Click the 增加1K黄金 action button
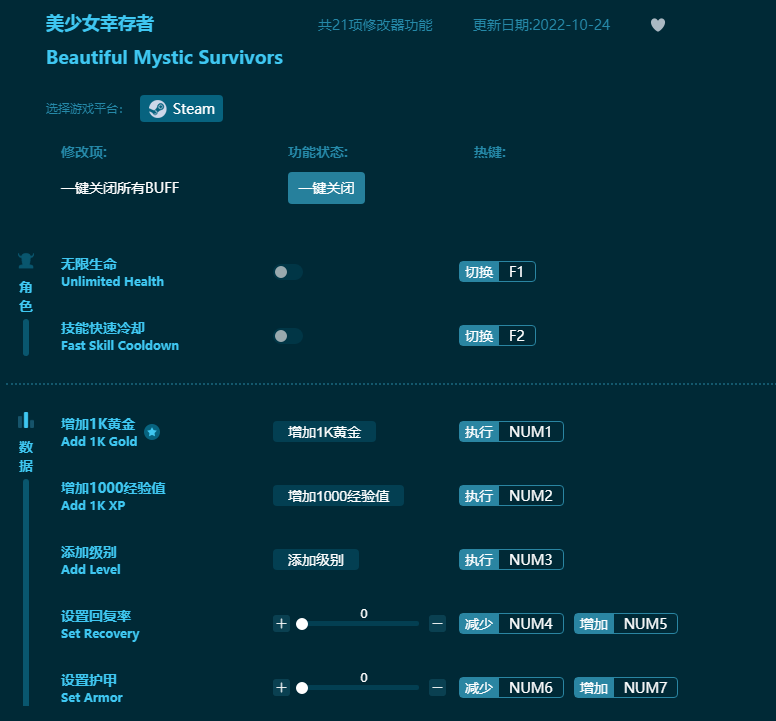Viewport: 776px width, 721px height. (x=324, y=432)
